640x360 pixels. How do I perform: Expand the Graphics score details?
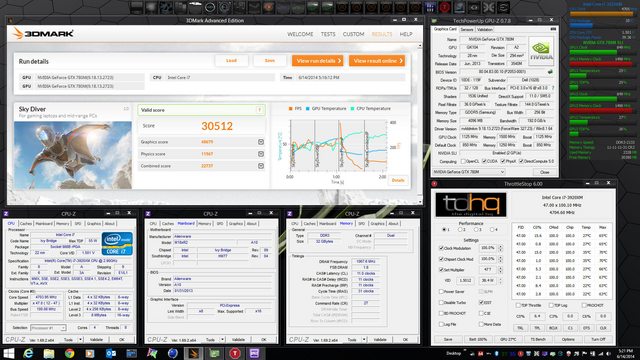[x=261, y=142]
